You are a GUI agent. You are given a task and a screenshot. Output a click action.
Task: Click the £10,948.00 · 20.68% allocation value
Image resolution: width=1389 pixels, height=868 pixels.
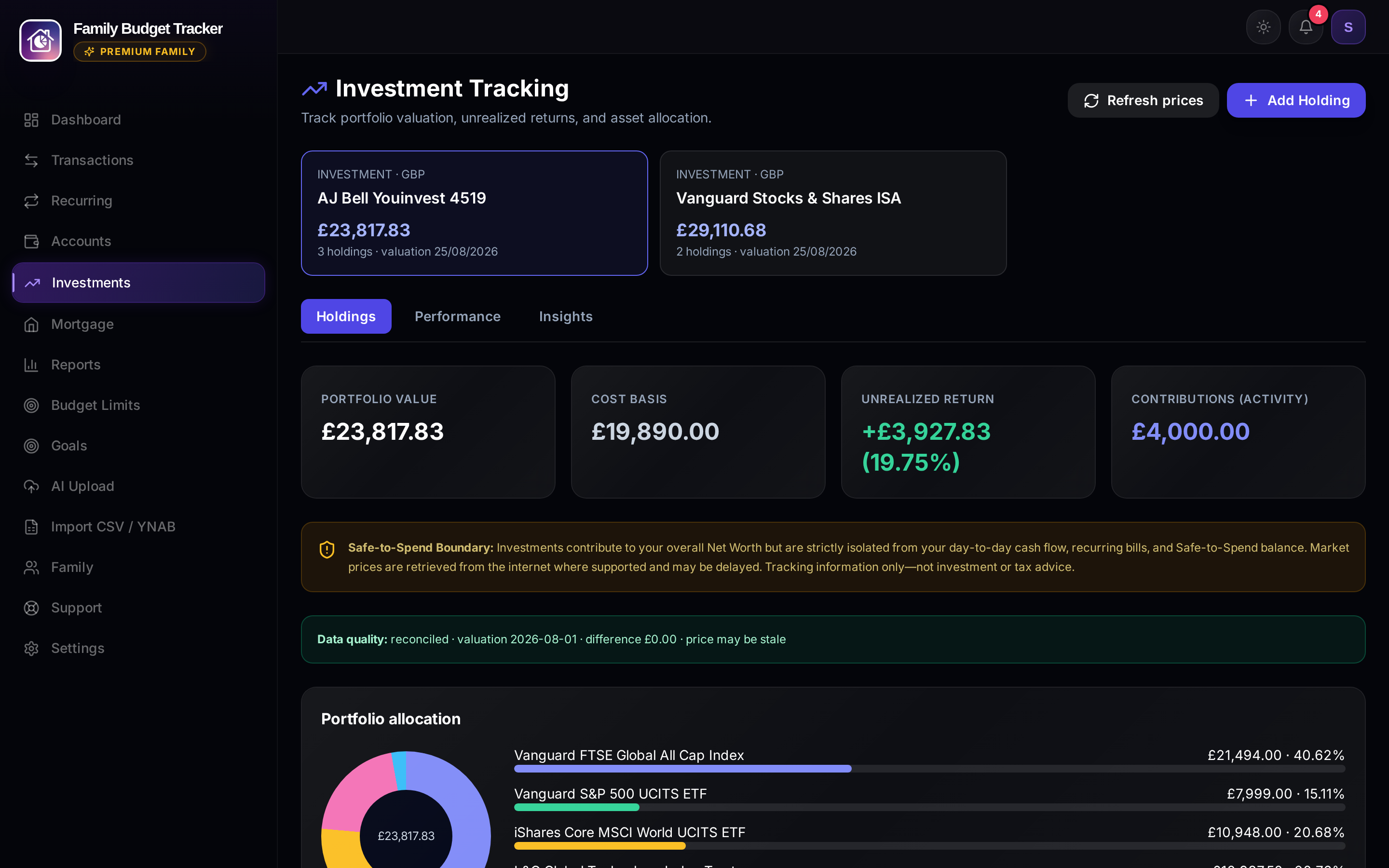pos(1275,832)
